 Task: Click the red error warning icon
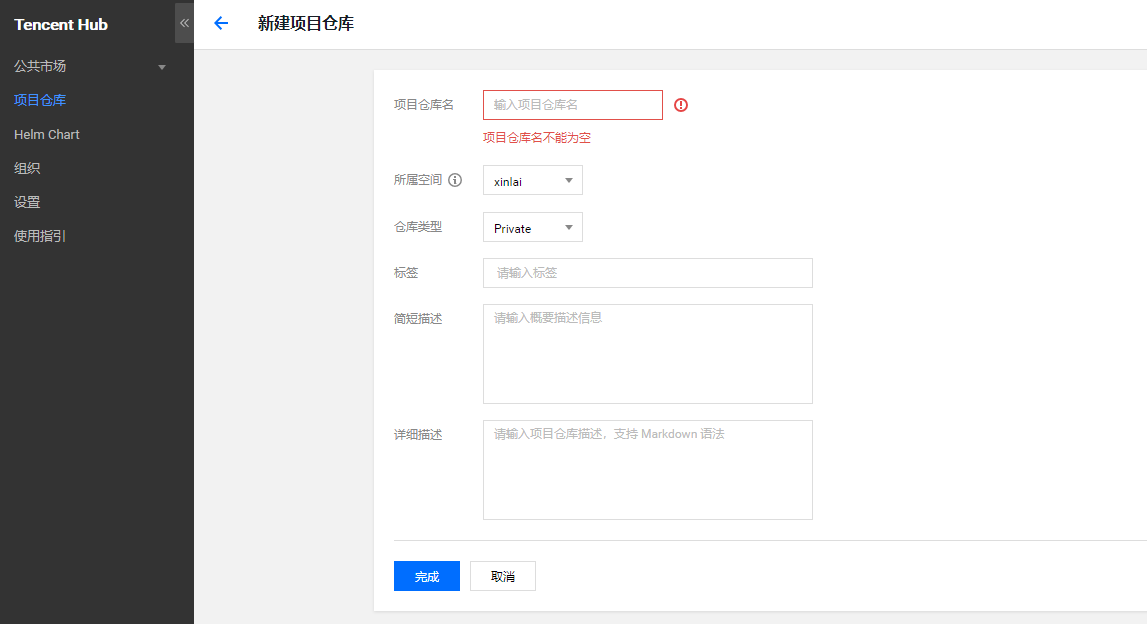[x=681, y=105]
